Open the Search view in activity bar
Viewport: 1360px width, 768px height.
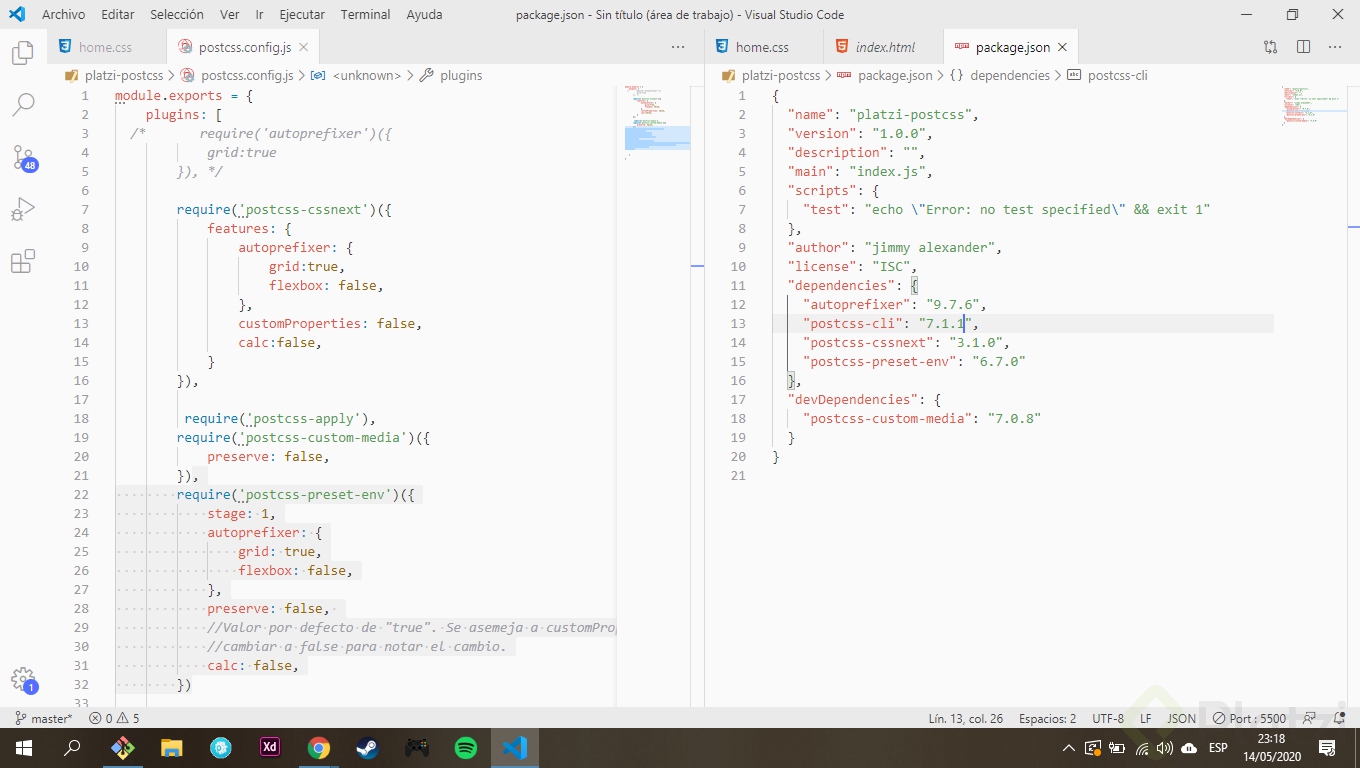[x=22, y=104]
